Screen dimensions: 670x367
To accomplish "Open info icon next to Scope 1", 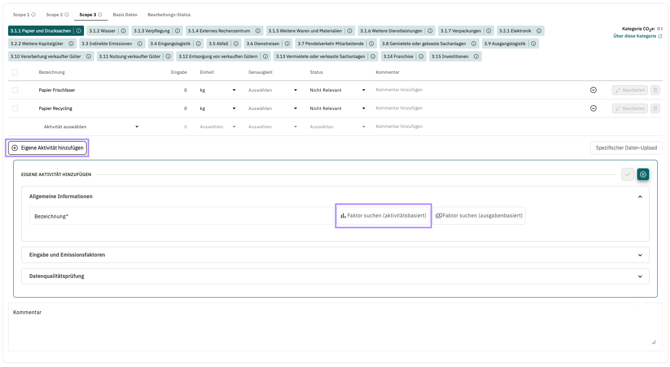I will [x=33, y=15].
